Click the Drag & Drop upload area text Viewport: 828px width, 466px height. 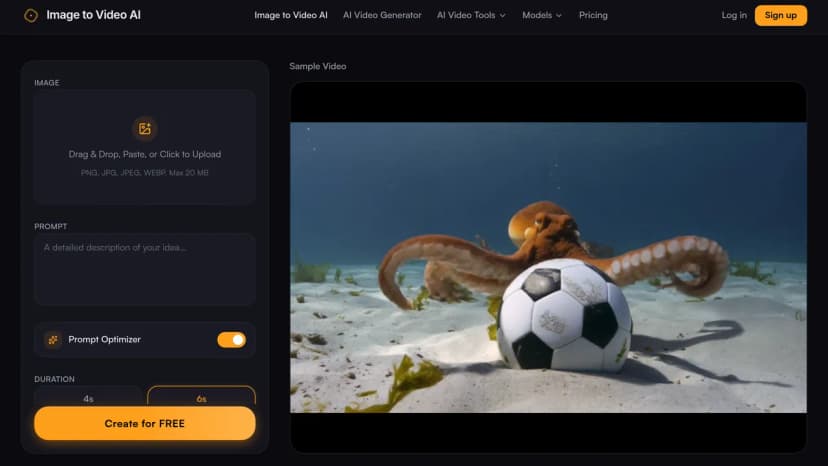145,154
